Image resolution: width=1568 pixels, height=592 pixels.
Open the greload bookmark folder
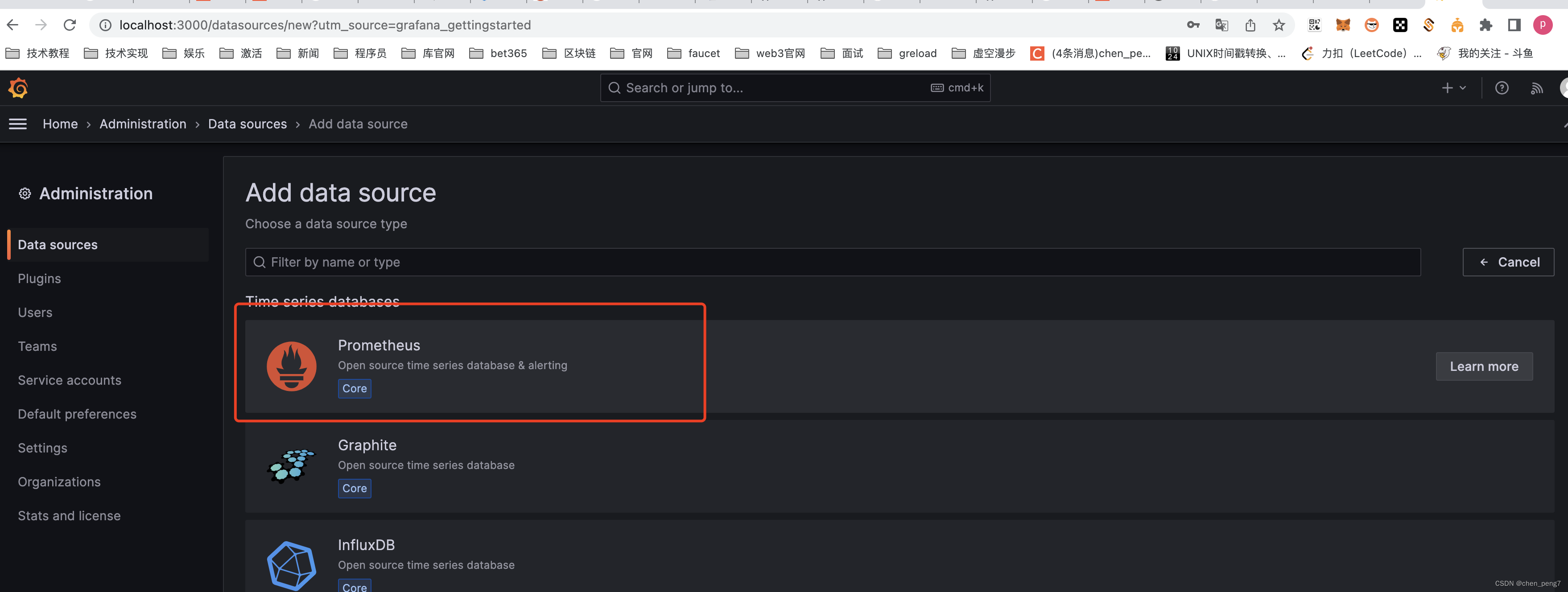[907, 53]
